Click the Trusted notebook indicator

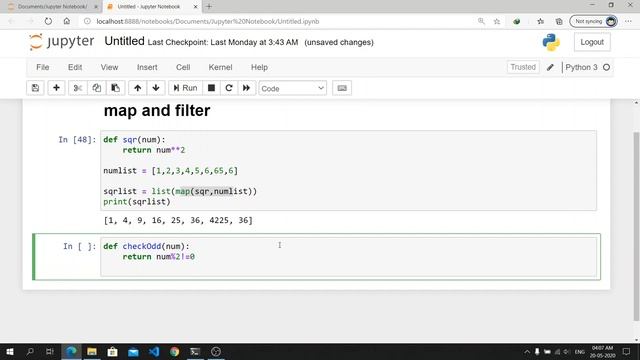523,67
